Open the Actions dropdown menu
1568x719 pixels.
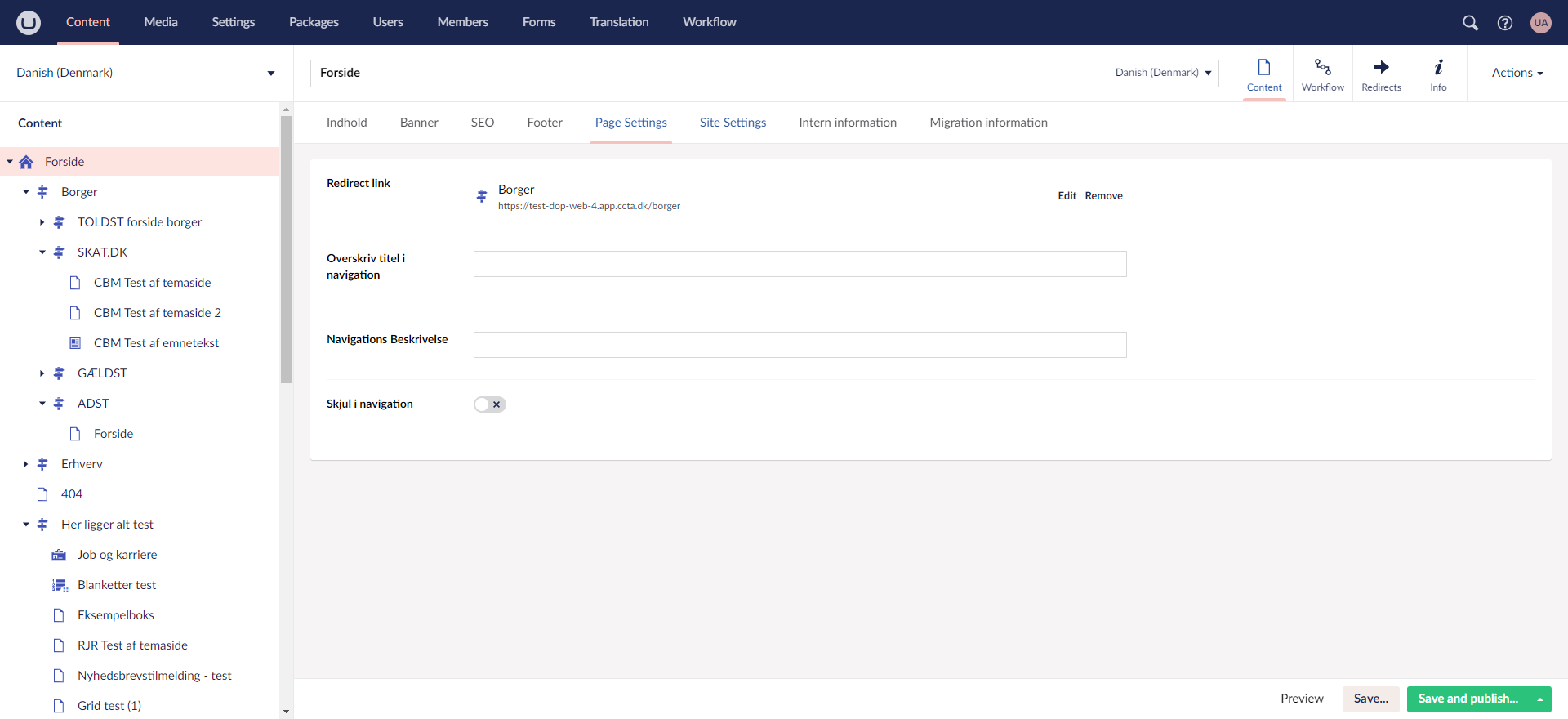tap(1517, 73)
